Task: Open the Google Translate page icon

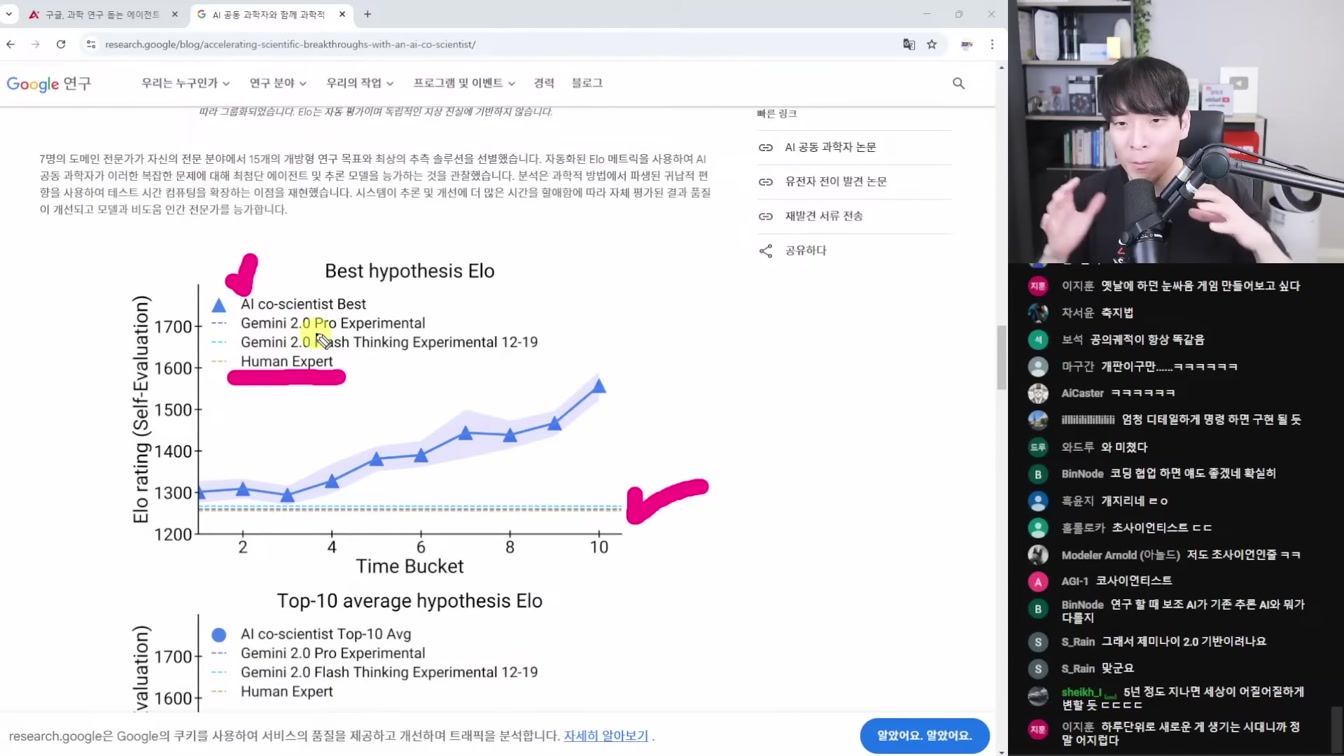Action: pyautogui.click(x=909, y=44)
